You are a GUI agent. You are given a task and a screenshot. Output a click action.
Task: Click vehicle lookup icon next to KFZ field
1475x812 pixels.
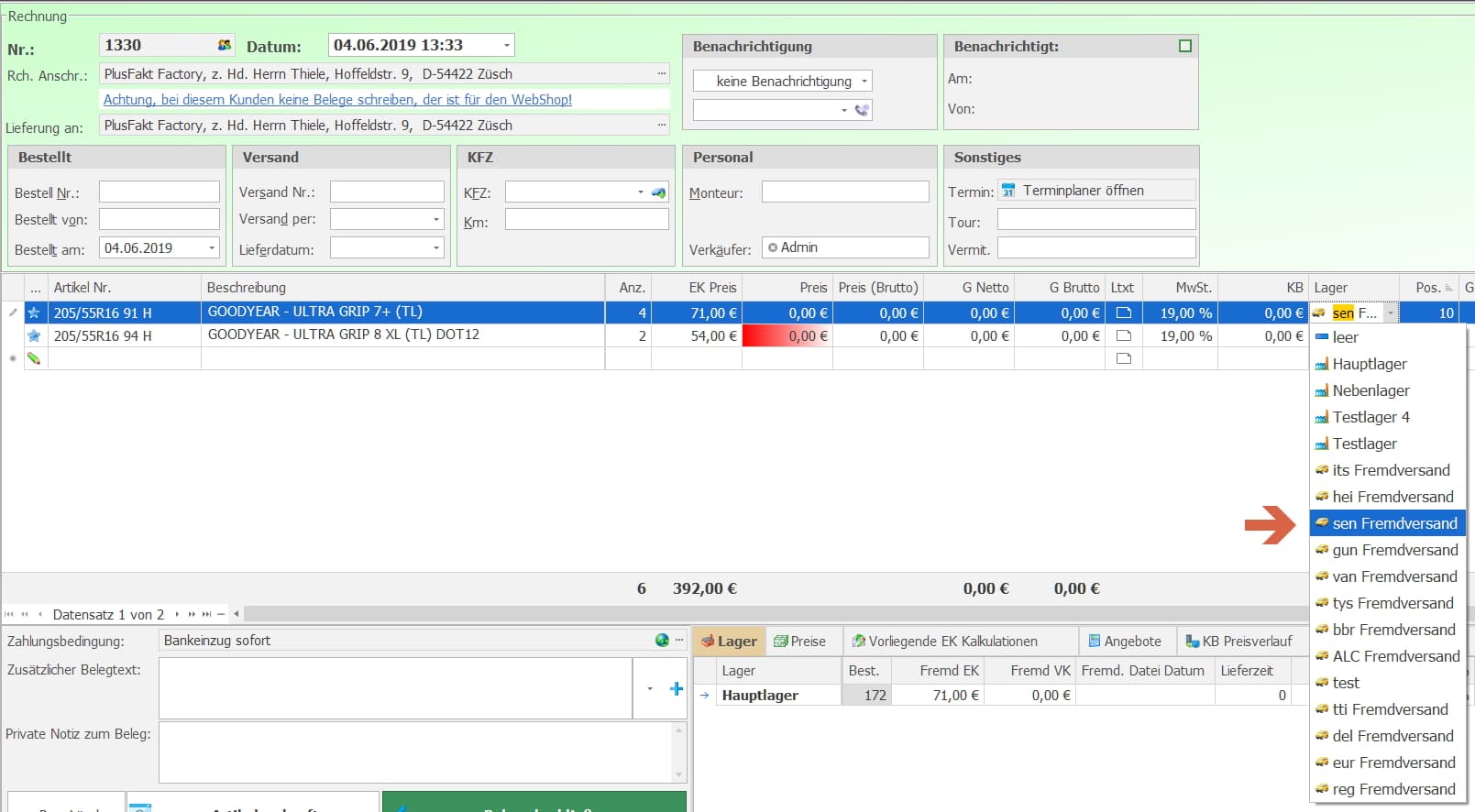[x=659, y=192]
